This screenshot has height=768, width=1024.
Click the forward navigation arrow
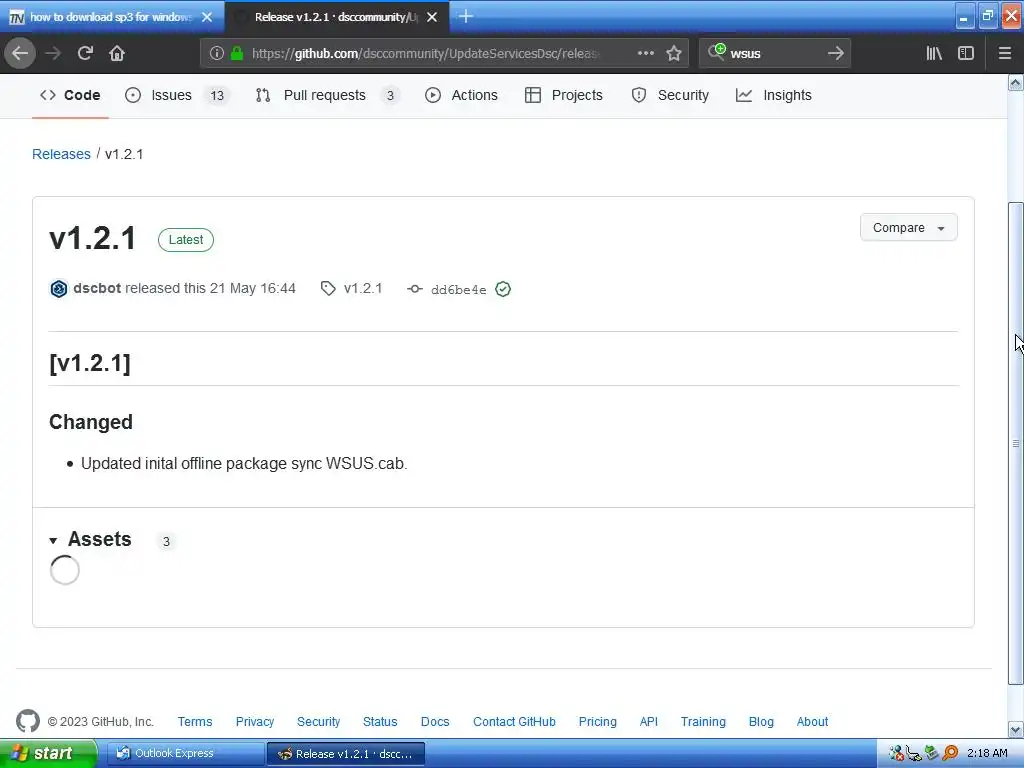(x=54, y=54)
